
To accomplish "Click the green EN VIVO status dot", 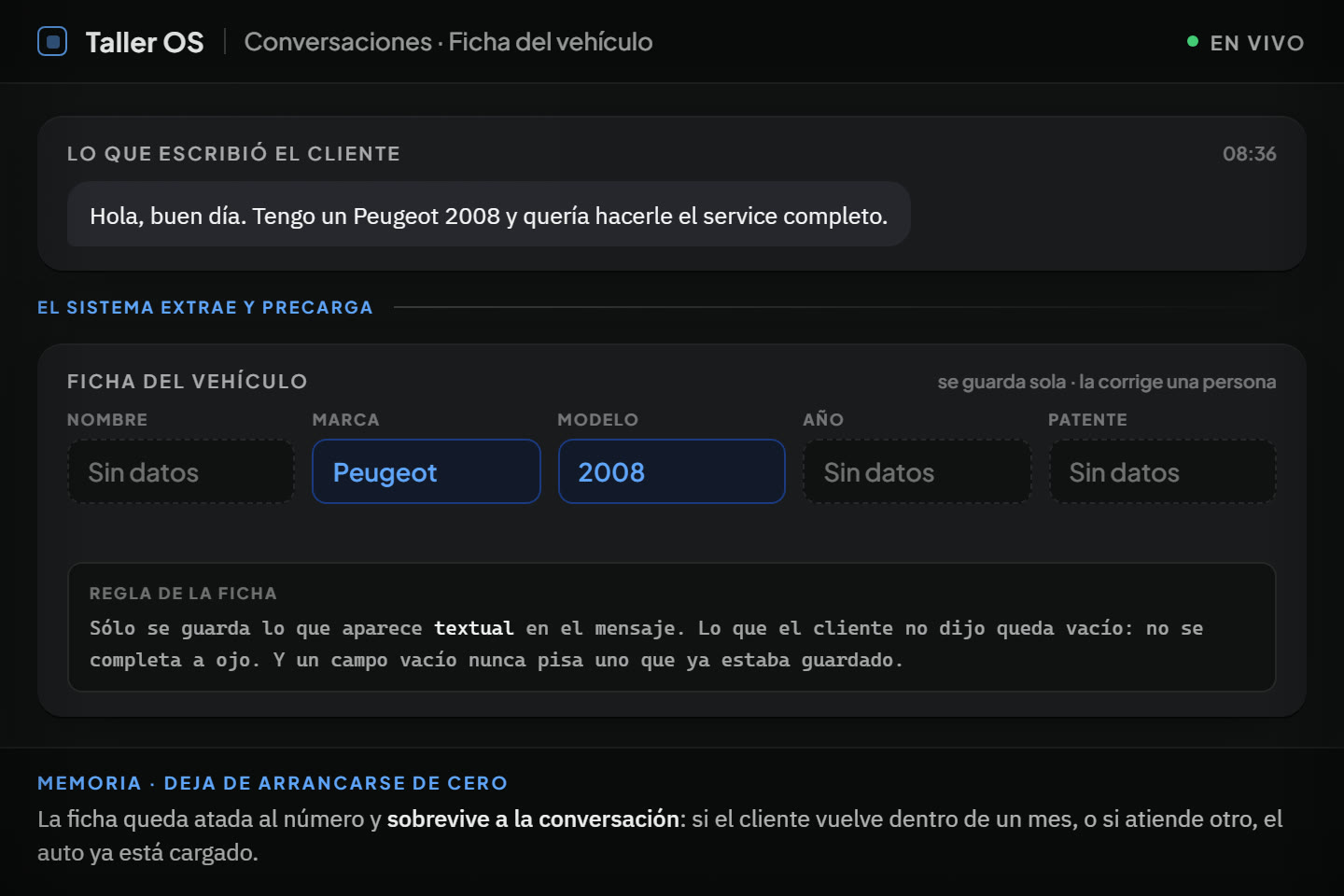I will tap(1192, 42).
